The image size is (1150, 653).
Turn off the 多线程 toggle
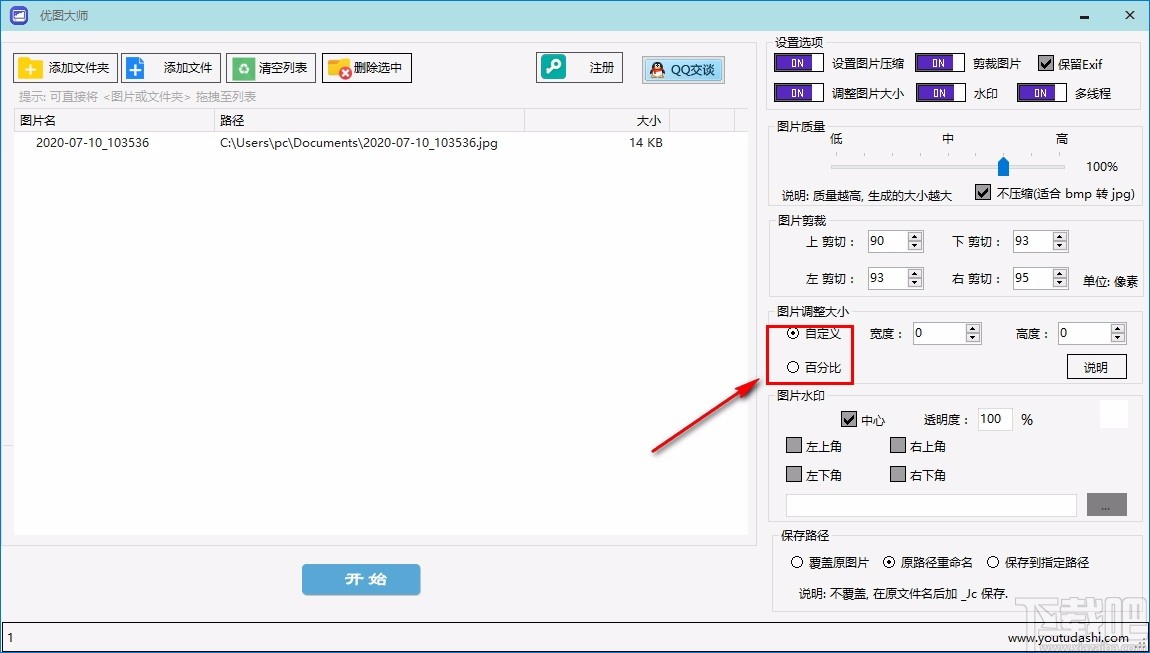[x=1041, y=92]
